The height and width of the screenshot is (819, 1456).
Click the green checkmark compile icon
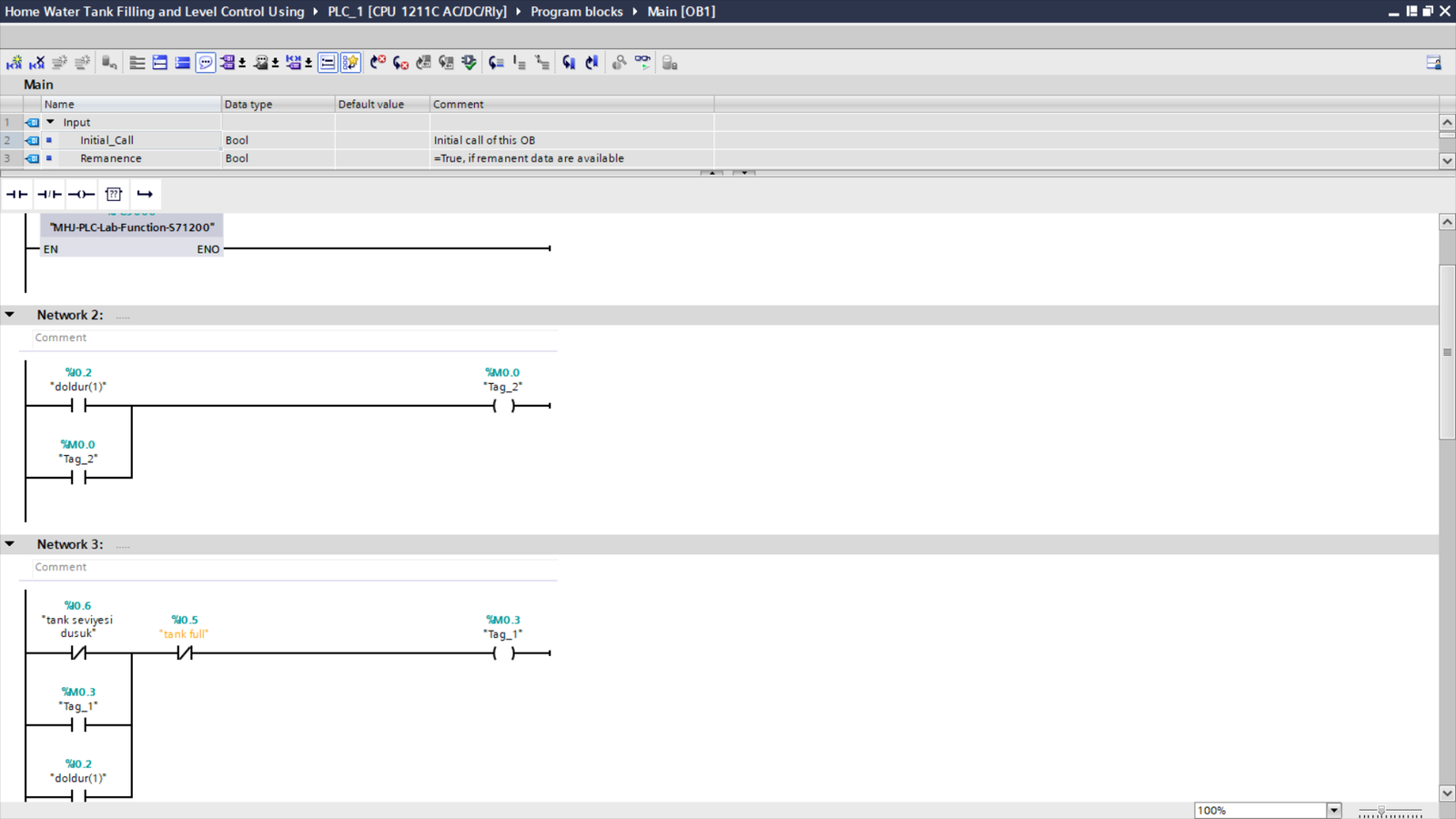(469, 63)
